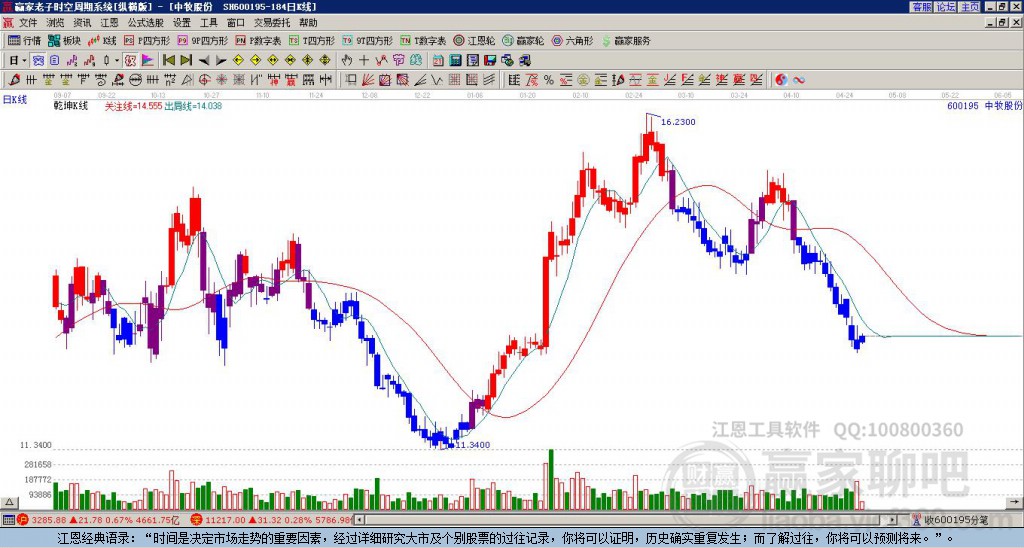The width and height of the screenshot is (1024, 548).
Task: Open the 行情 market quotes view
Action: [x=25, y=40]
